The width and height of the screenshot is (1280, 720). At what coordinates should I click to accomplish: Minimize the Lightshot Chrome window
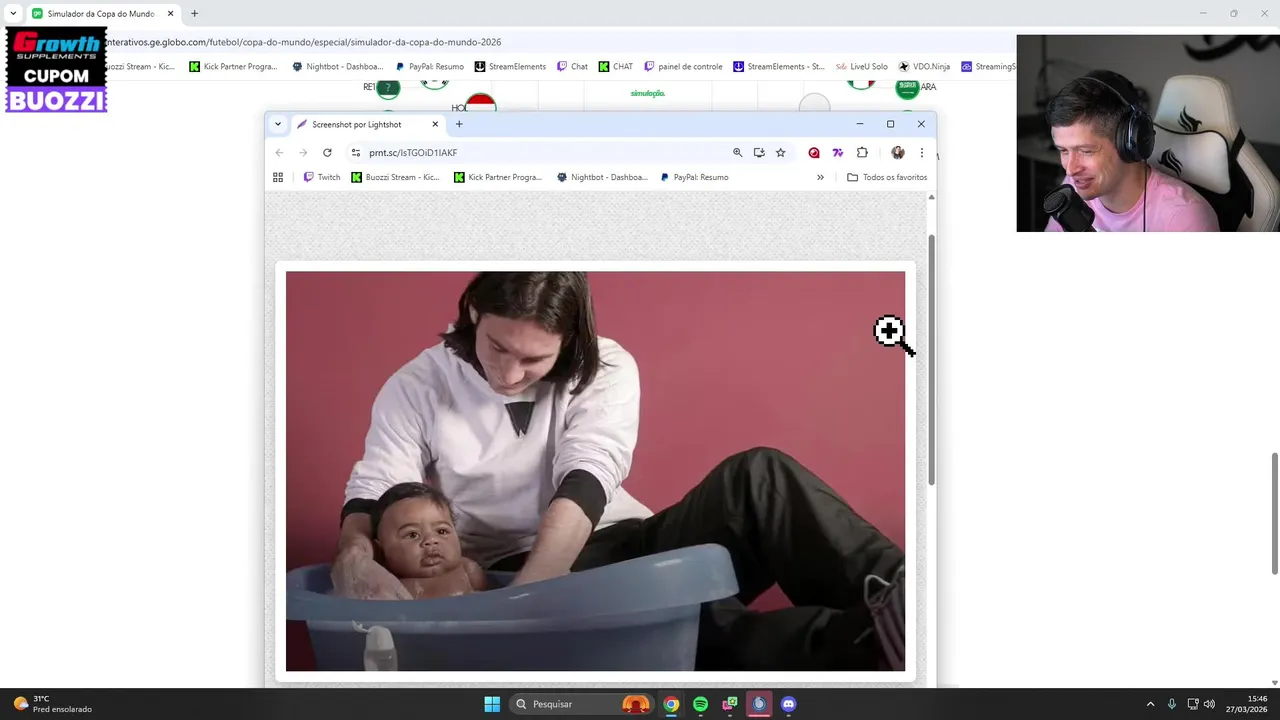859,124
